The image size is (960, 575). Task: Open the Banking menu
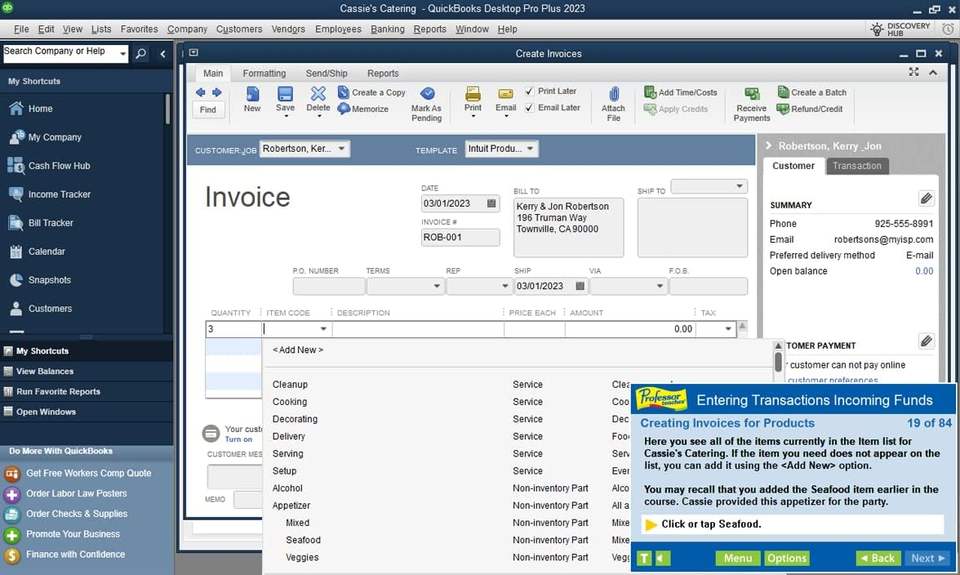point(387,29)
